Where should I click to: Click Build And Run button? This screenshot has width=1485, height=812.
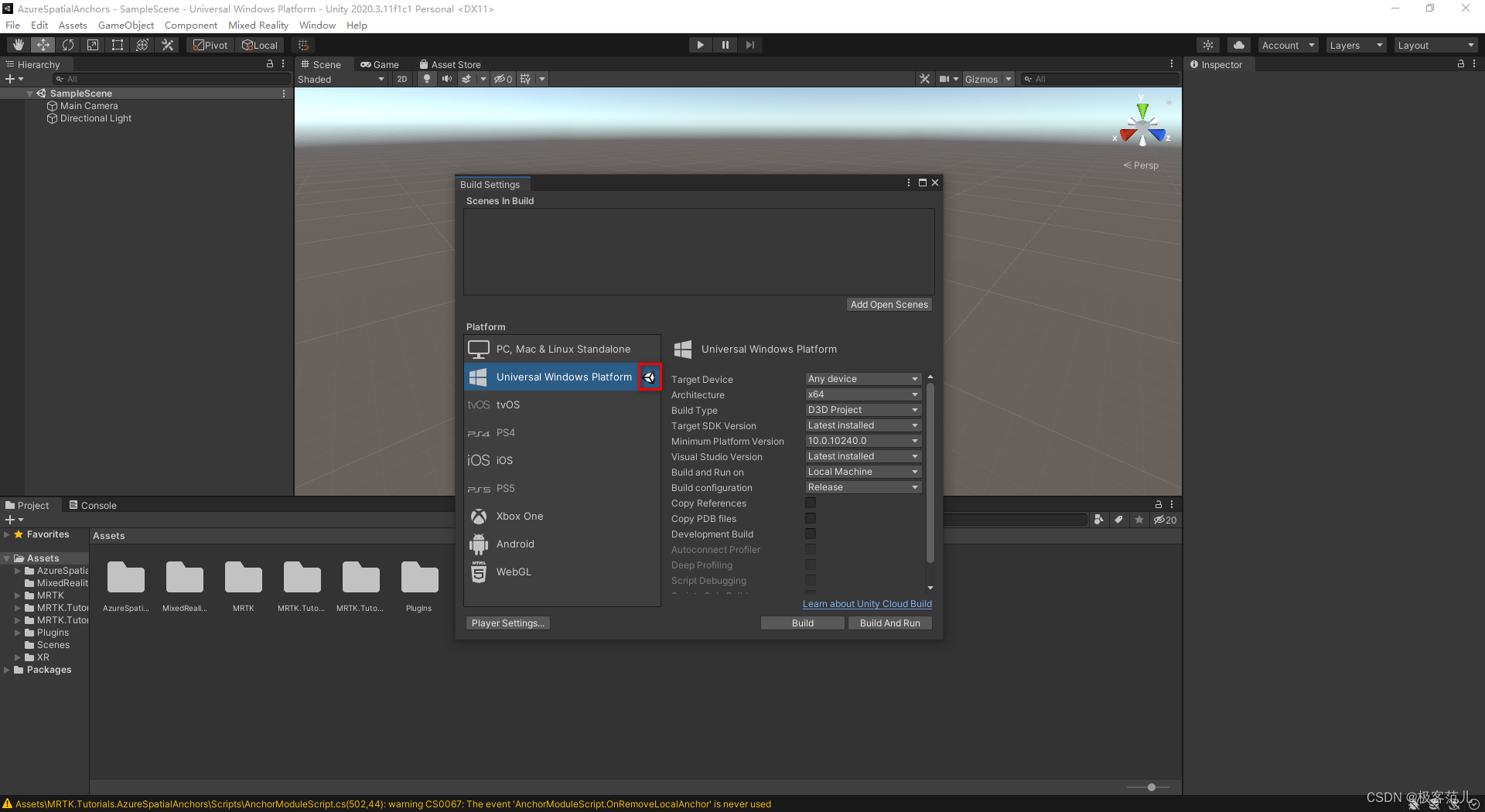point(890,623)
